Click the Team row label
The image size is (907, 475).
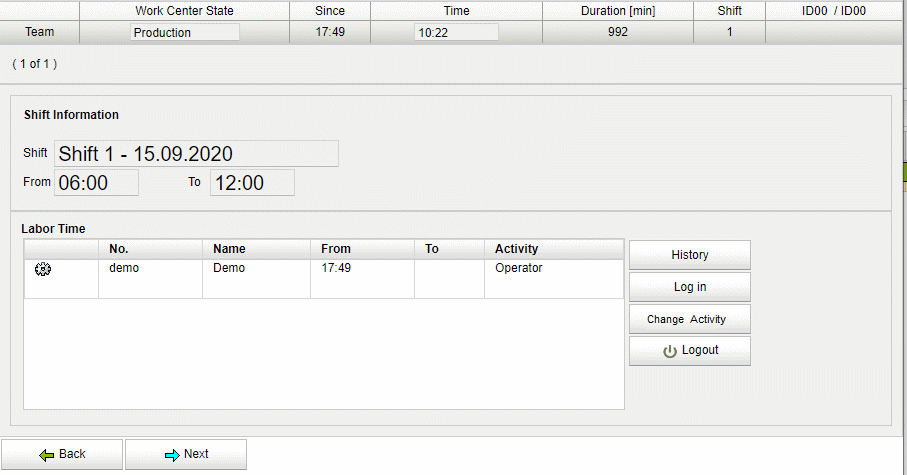(39, 32)
